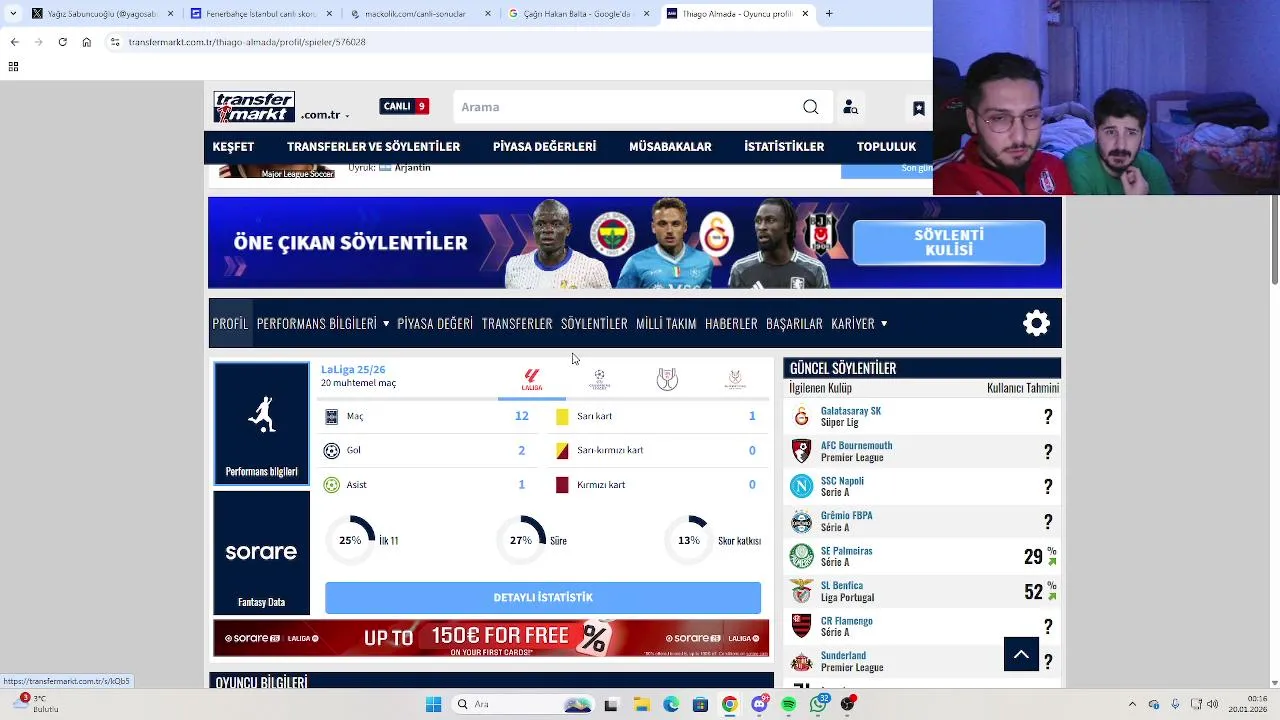Open the Transfermarkt logo home link
1280x720 pixels.
coord(254,107)
